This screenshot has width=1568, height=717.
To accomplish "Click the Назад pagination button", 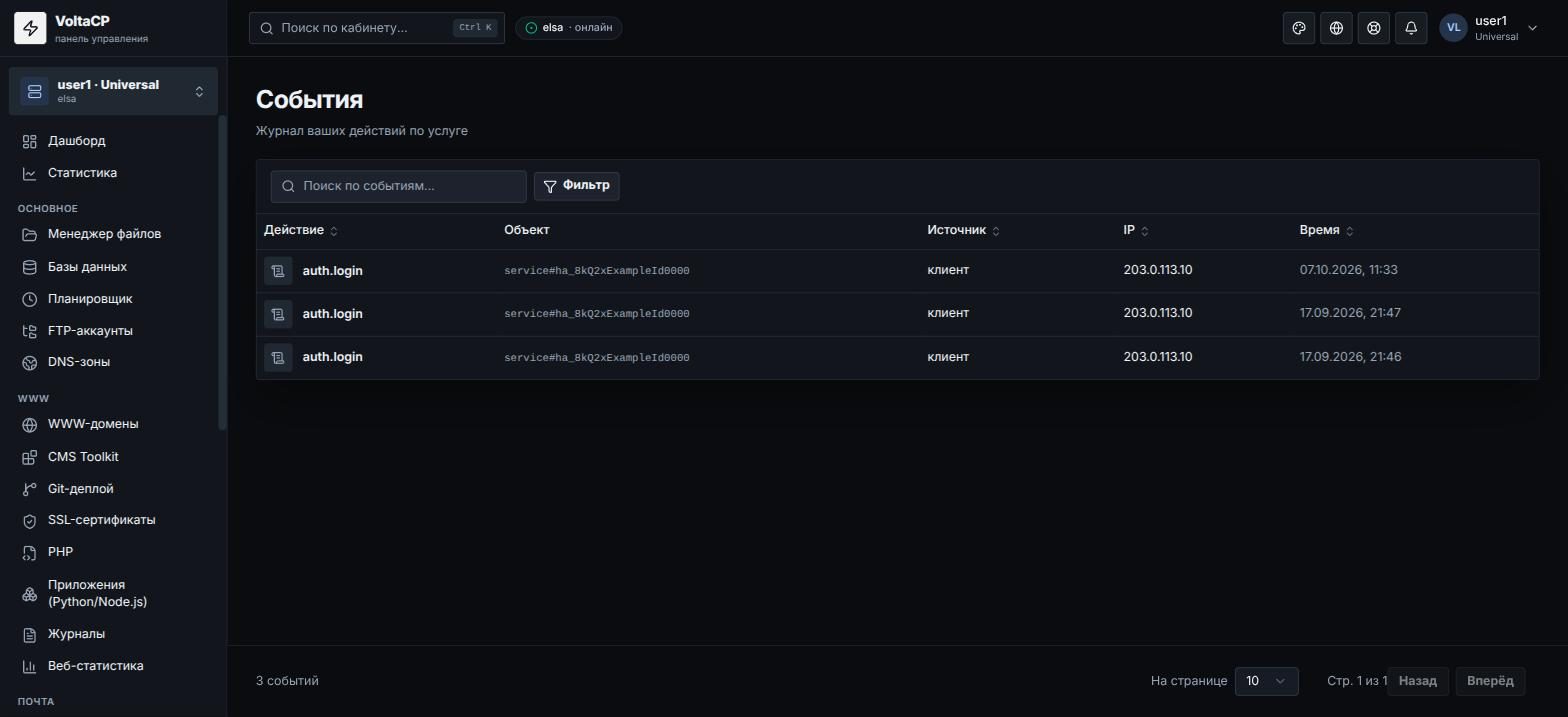I will [1418, 681].
